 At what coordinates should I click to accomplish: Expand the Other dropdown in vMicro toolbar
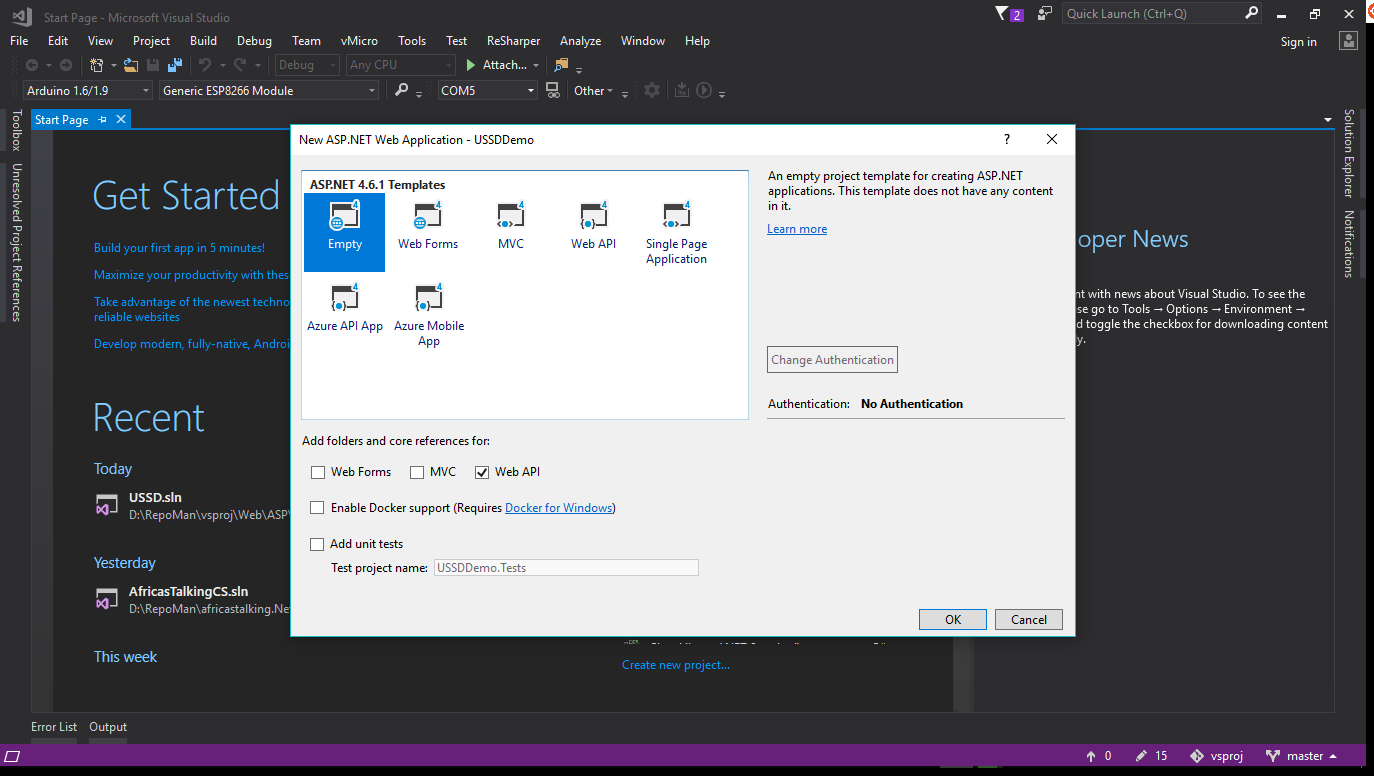(594, 90)
